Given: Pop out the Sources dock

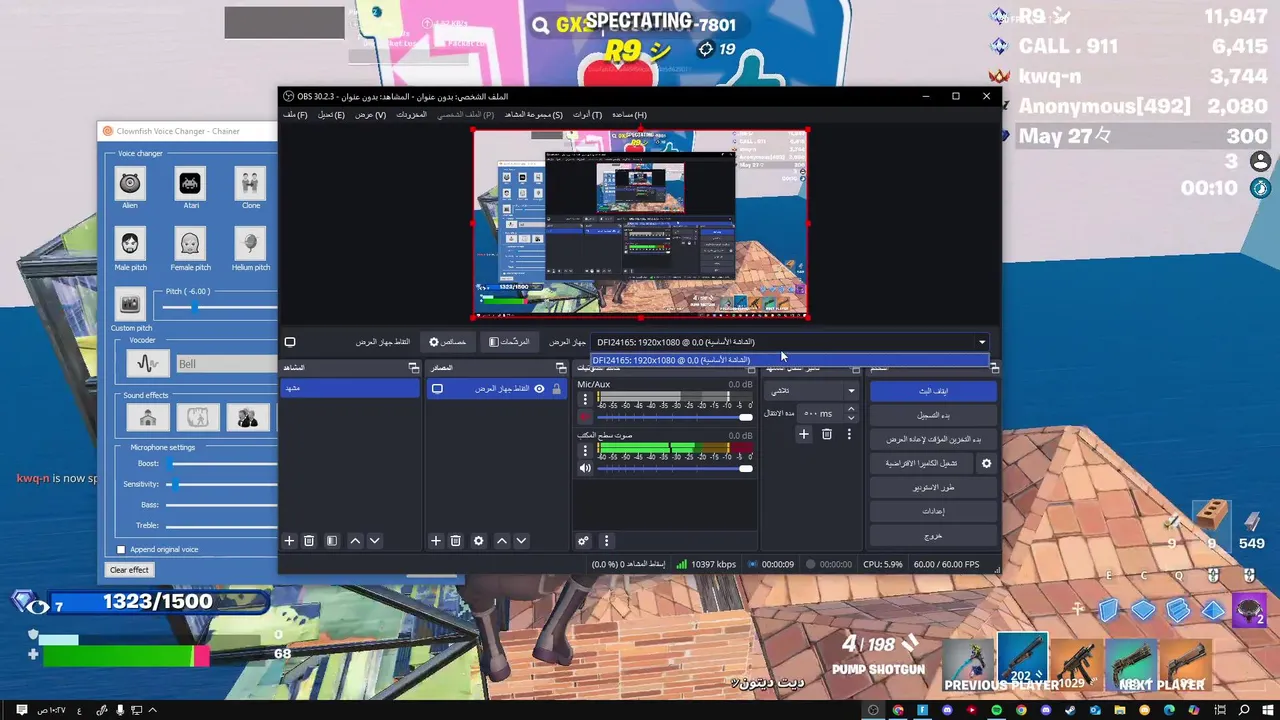Looking at the screenshot, I should click(561, 368).
